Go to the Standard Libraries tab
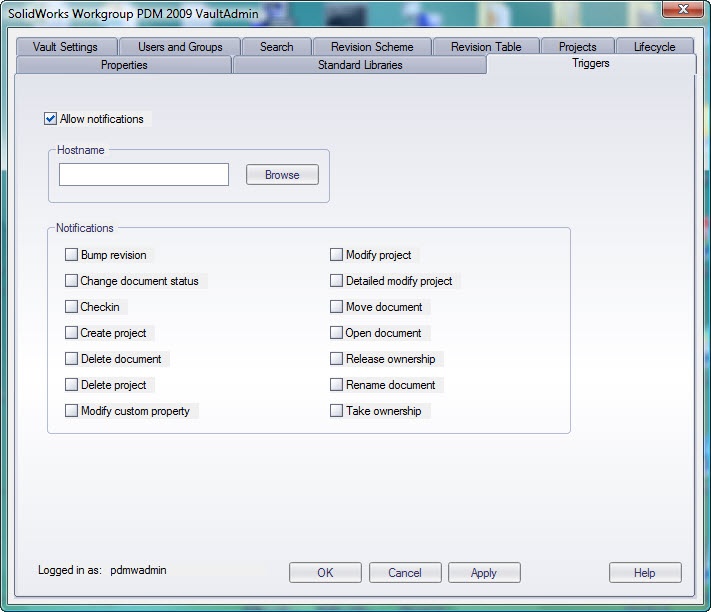The height and width of the screenshot is (612, 711). pyautogui.click(x=360, y=65)
